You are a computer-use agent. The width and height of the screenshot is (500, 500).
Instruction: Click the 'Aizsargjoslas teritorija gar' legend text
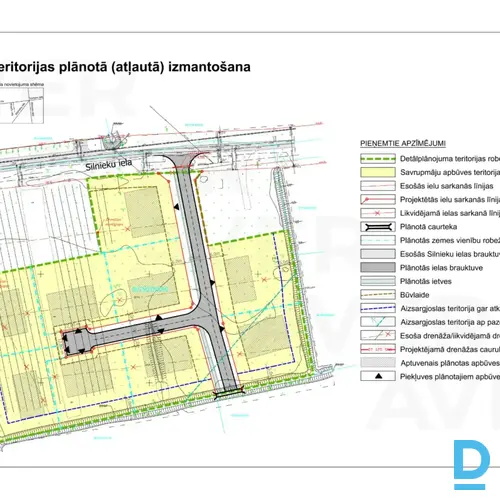[444, 309]
